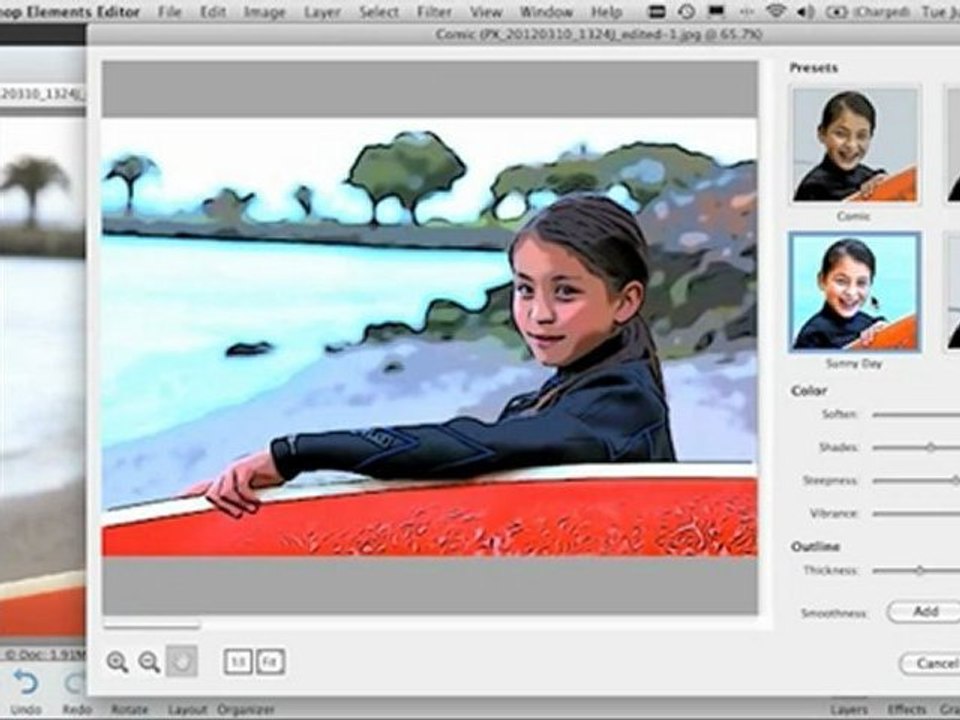960x720 pixels.
Task: Open the volume menu bar icon
Action: (x=806, y=11)
